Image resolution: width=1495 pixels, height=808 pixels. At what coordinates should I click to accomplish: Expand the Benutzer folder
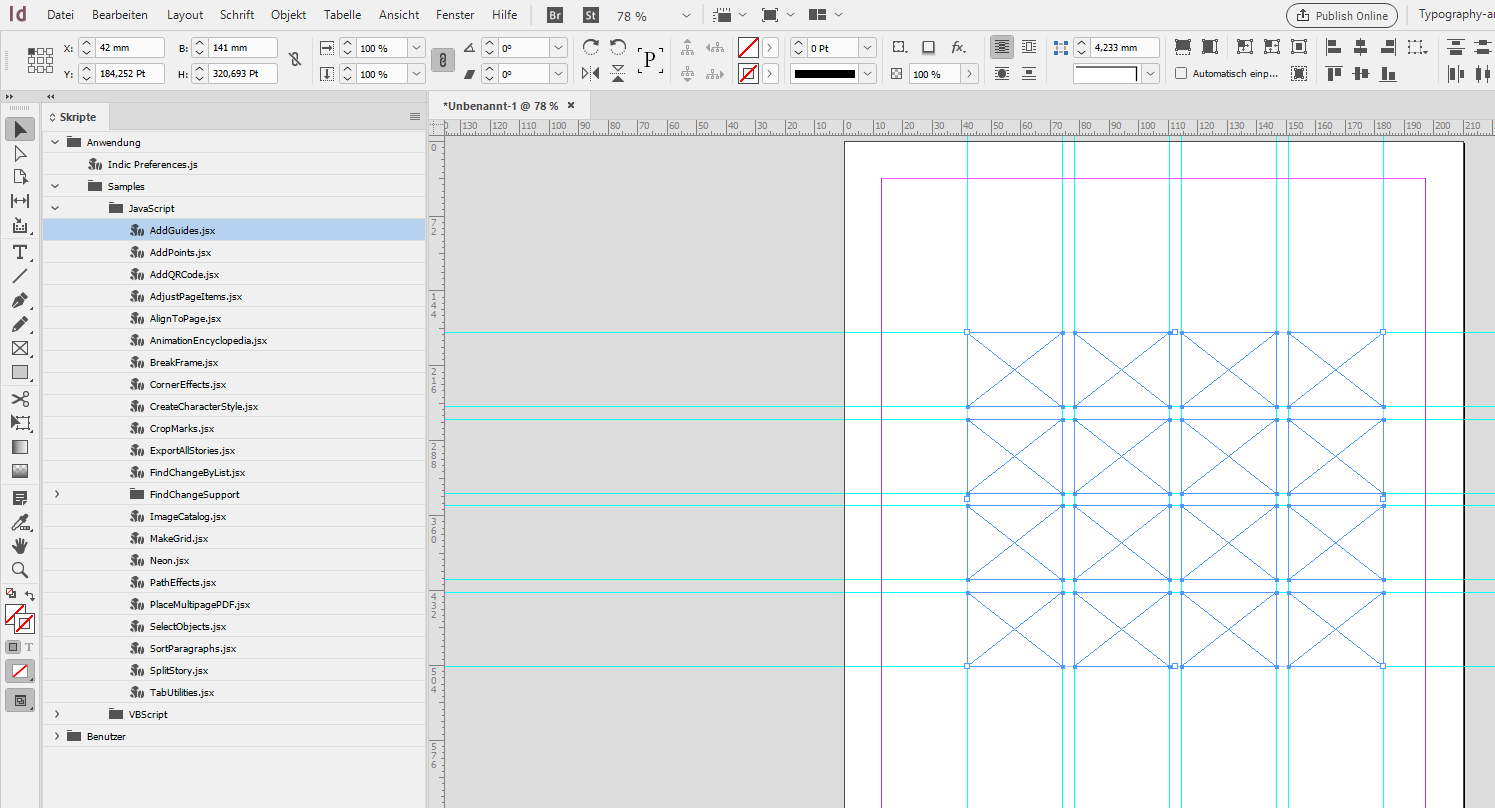(x=56, y=736)
